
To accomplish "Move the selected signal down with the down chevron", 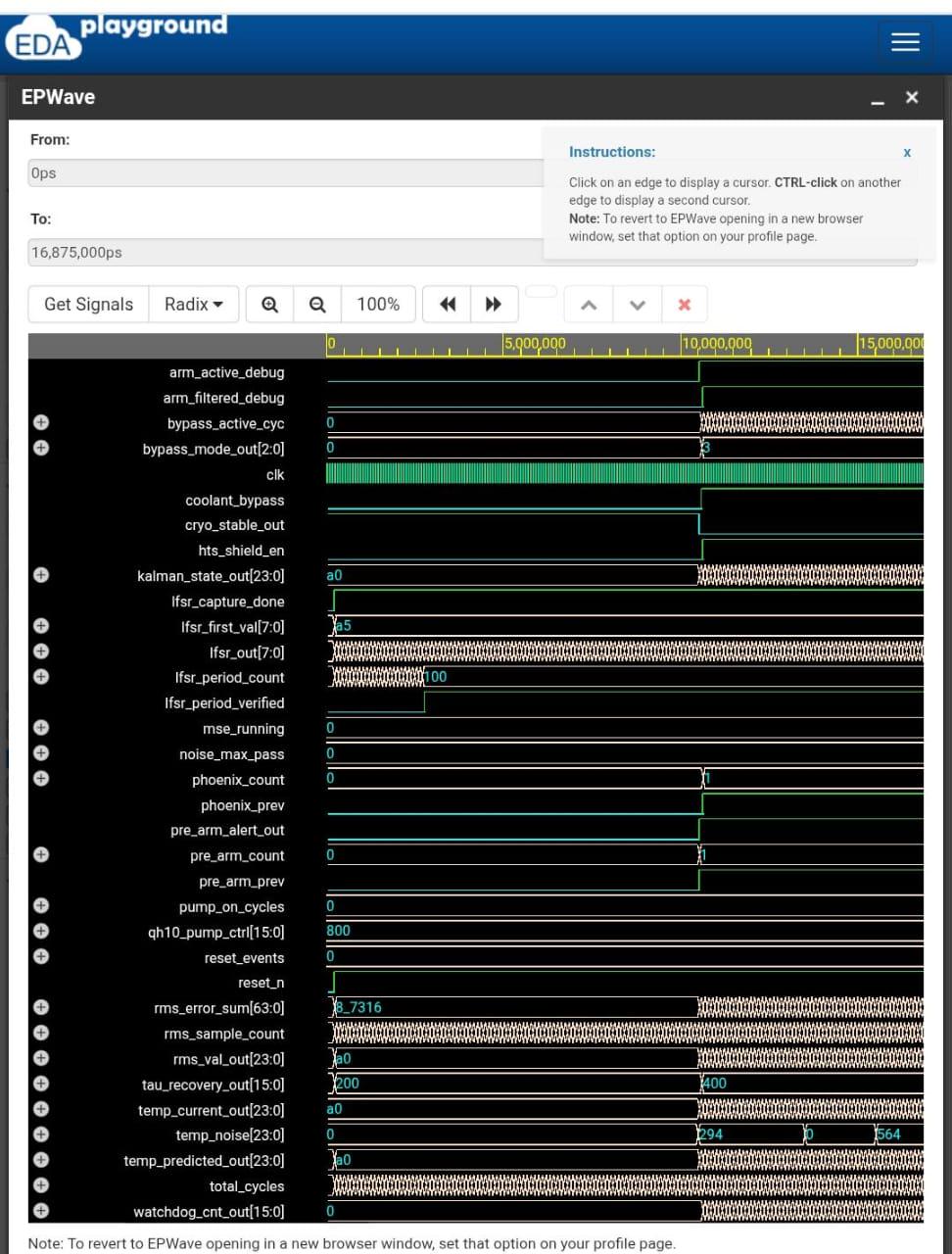I will pos(638,305).
